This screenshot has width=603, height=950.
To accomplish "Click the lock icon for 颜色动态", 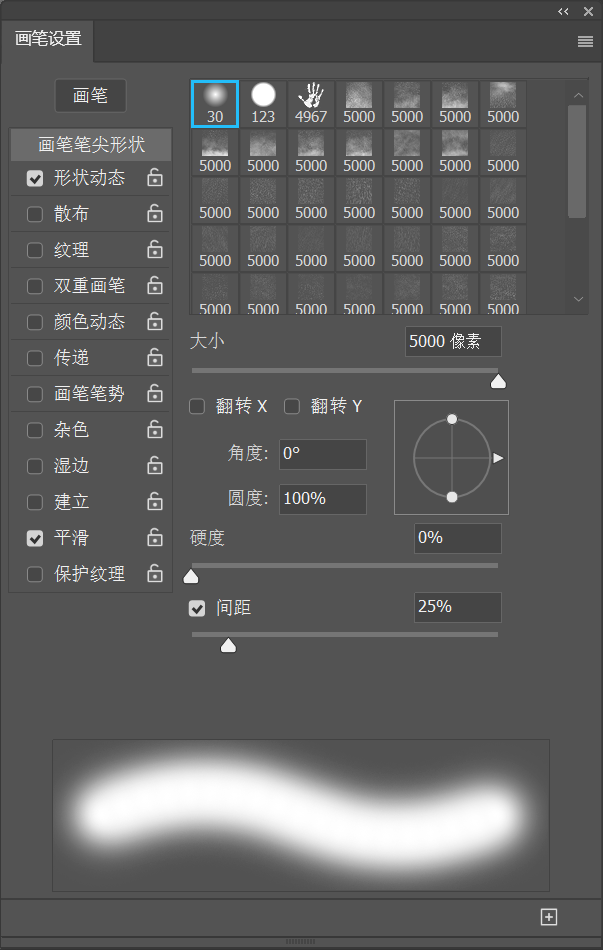I will [x=155, y=322].
